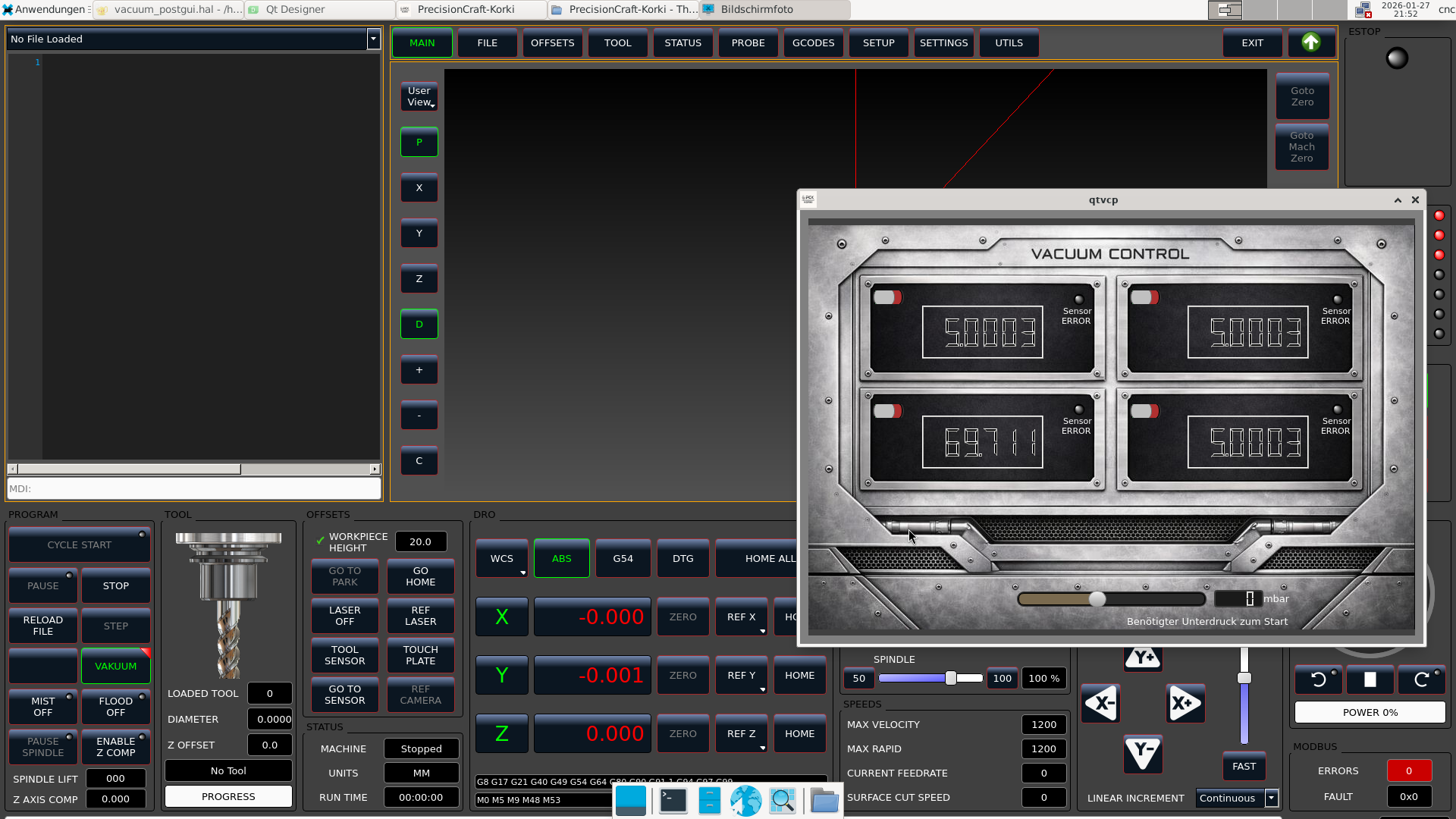Screen dimensions: 1456x819
Task: Start spindle clockwise rotation
Action: [1421, 679]
